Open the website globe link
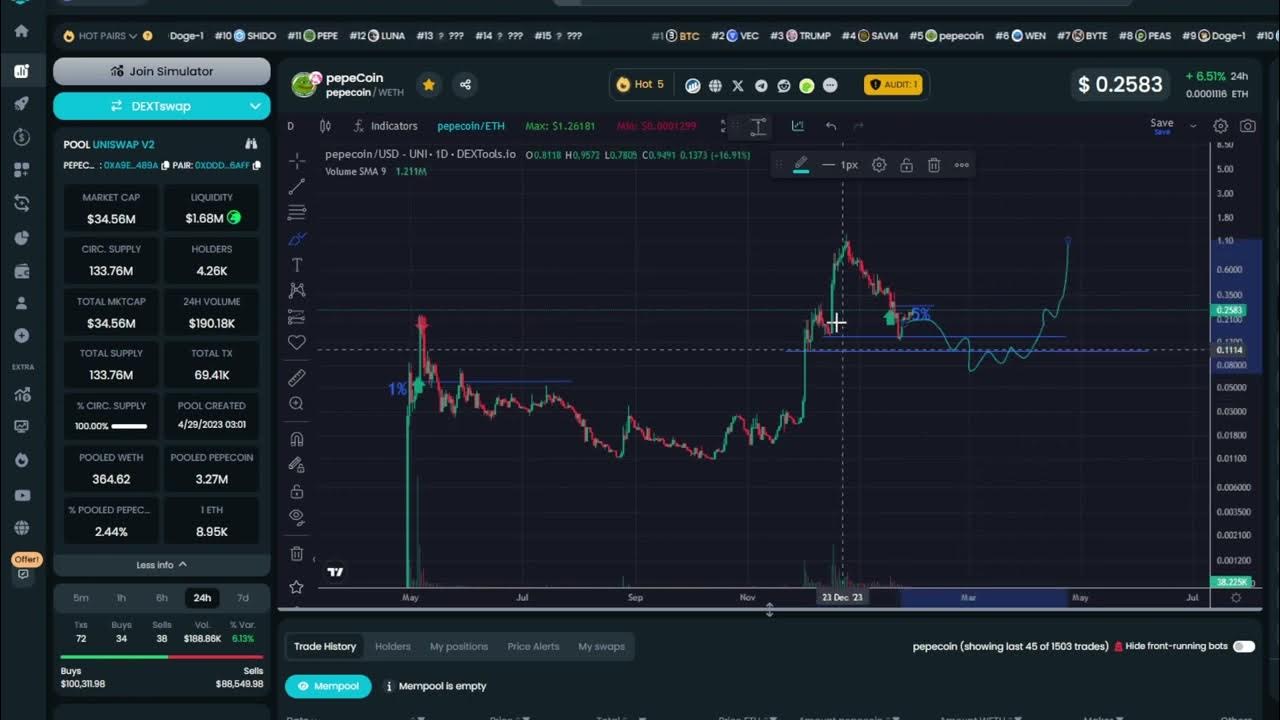This screenshot has width=1280, height=720. tap(715, 86)
